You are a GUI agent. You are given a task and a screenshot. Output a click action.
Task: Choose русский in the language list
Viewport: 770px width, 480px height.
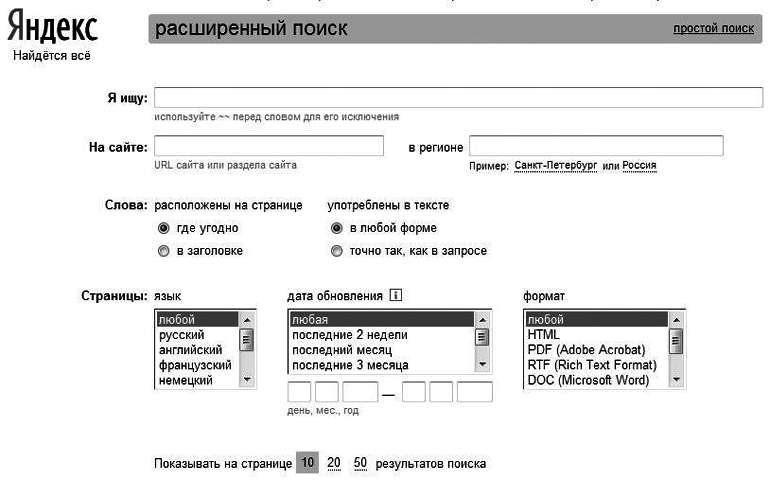click(x=197, y=335)
